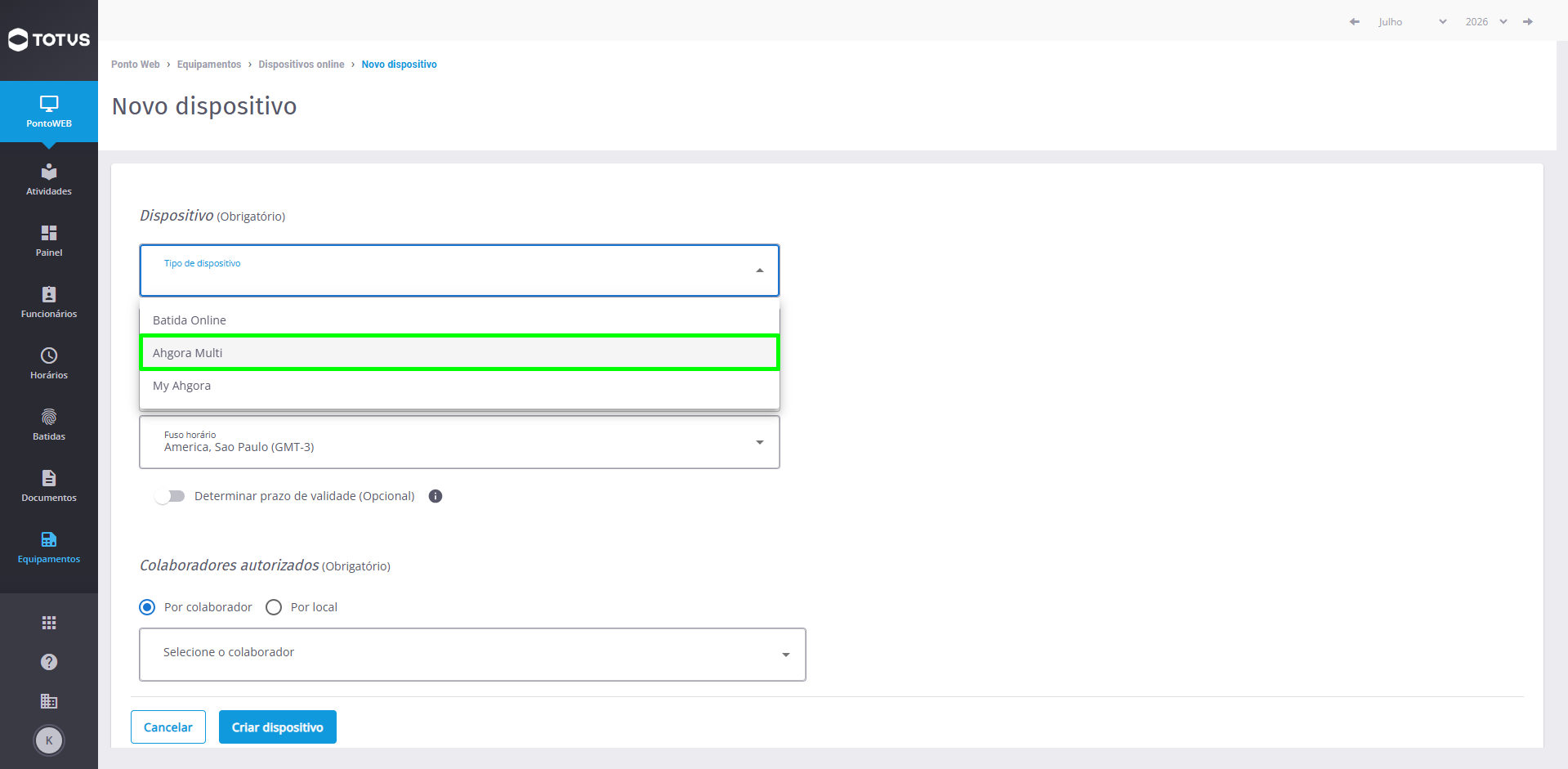Open Dispositivos online breadcrumb link

pyautogui.click(x=302, y=65)
